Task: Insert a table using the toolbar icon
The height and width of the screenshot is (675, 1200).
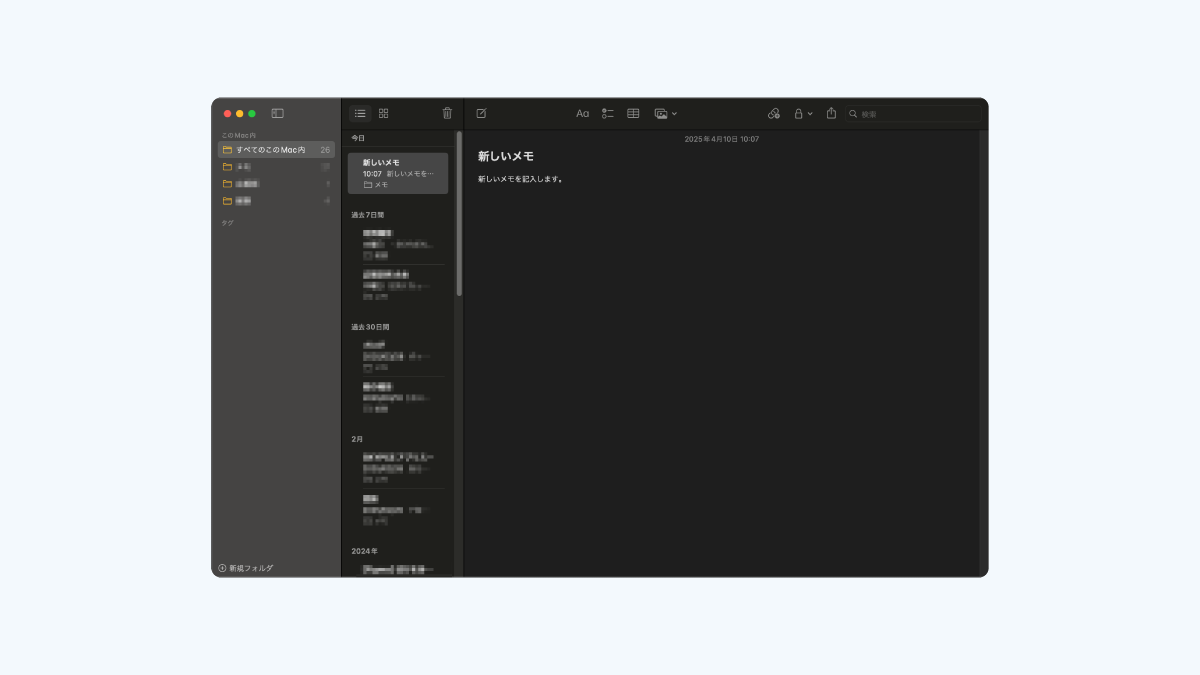Action: point(633,114)
